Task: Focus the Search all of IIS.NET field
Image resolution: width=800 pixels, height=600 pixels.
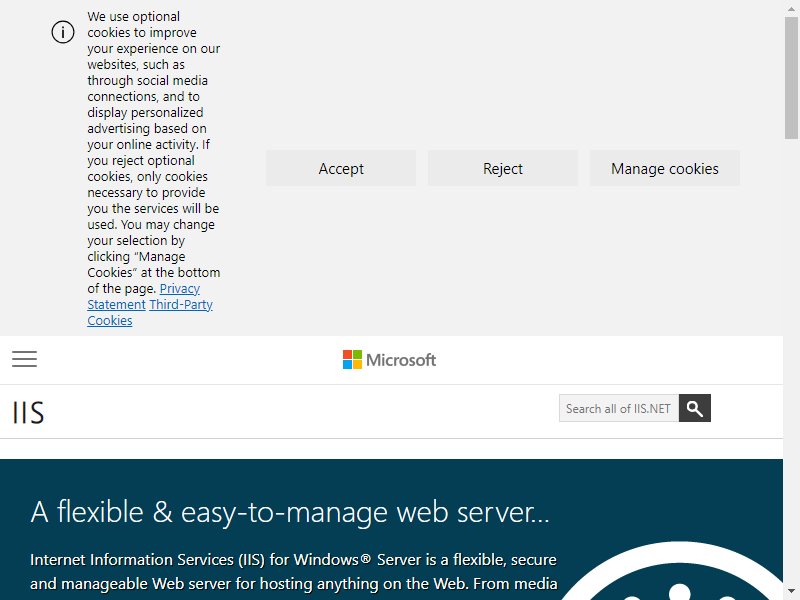Action: 619,408
